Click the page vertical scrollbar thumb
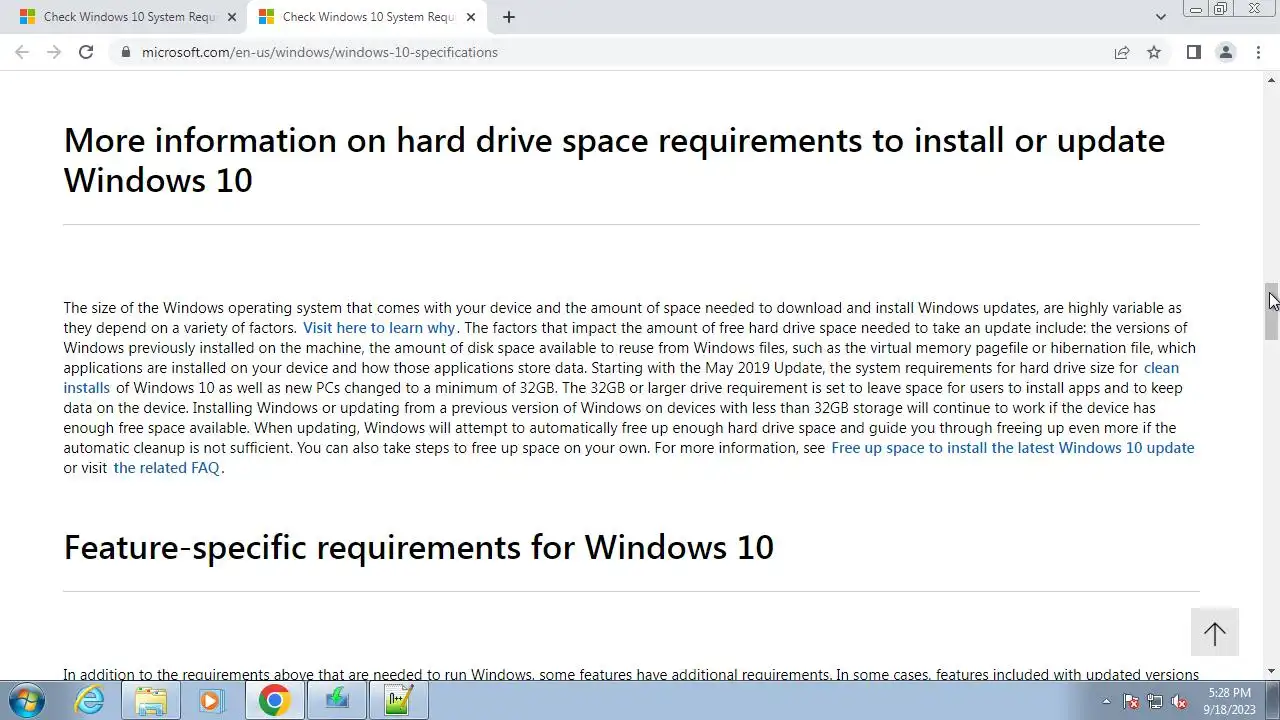The image size is (1280, 720). click(1272, 312)
